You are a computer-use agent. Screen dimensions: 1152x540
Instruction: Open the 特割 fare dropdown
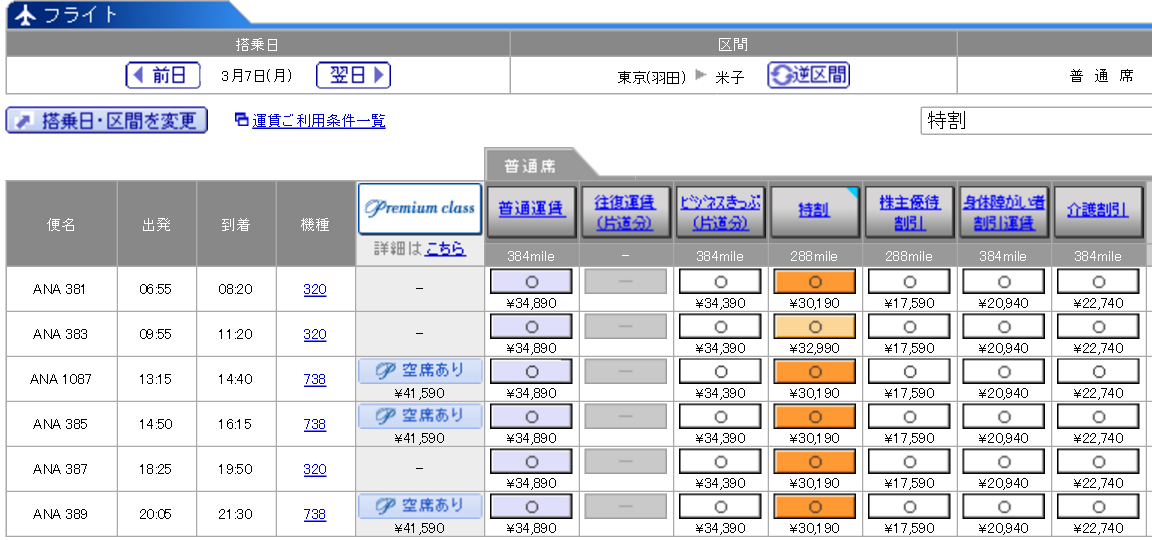[1036, 120]
